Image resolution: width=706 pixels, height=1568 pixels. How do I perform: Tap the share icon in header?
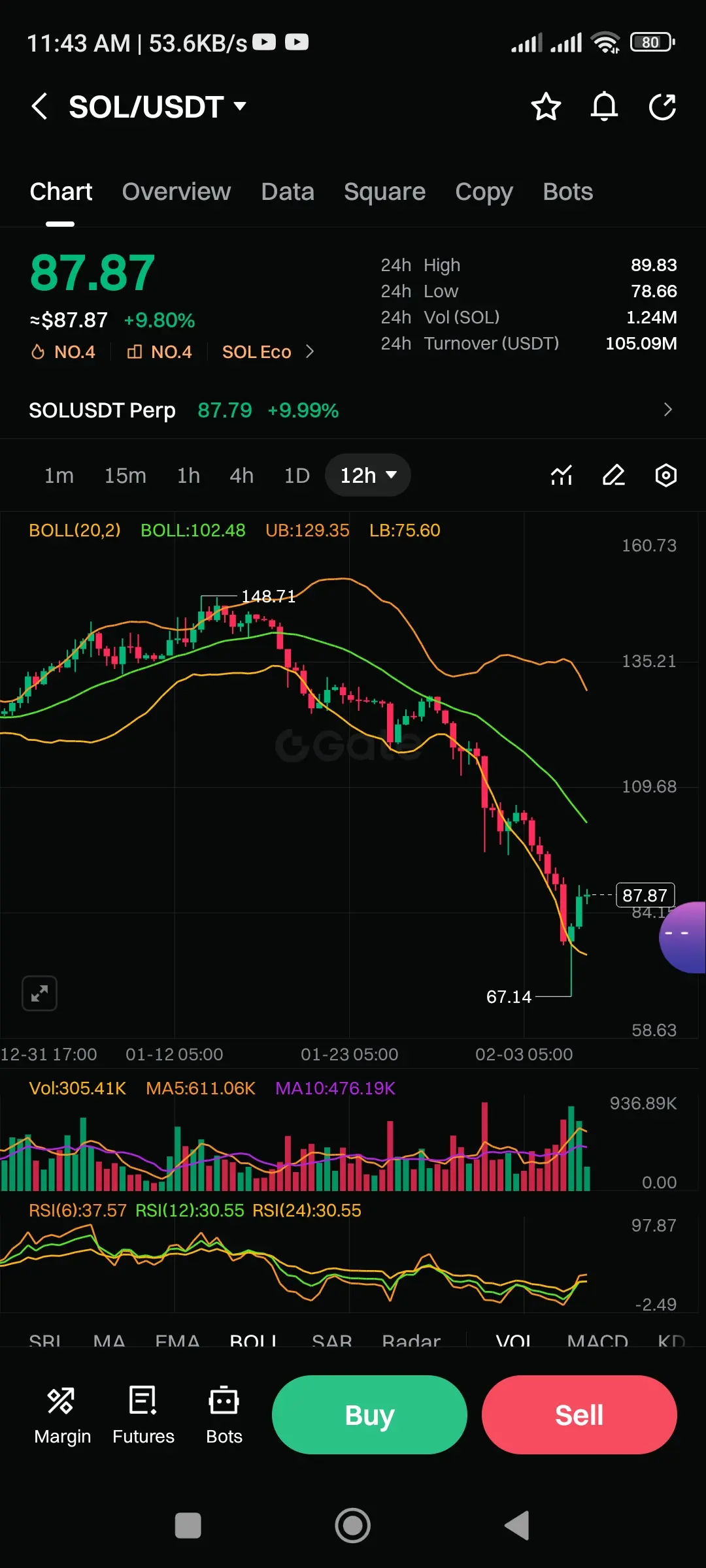point(662,106)
